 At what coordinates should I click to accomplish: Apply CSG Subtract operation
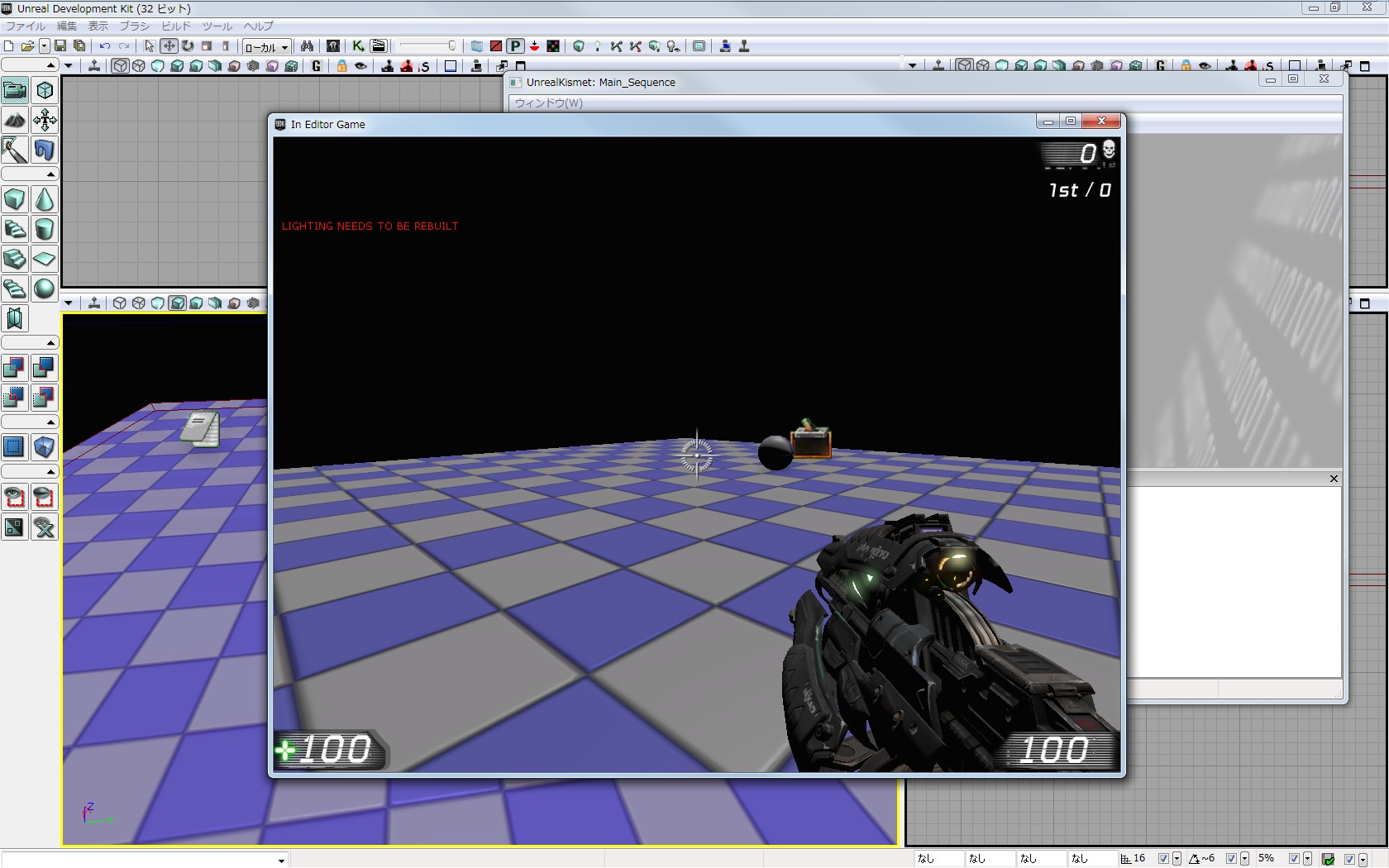[45, 368]
